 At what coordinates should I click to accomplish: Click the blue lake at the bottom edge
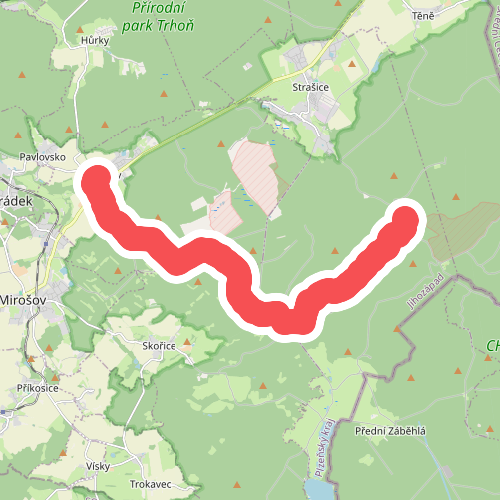click(318, 489)
